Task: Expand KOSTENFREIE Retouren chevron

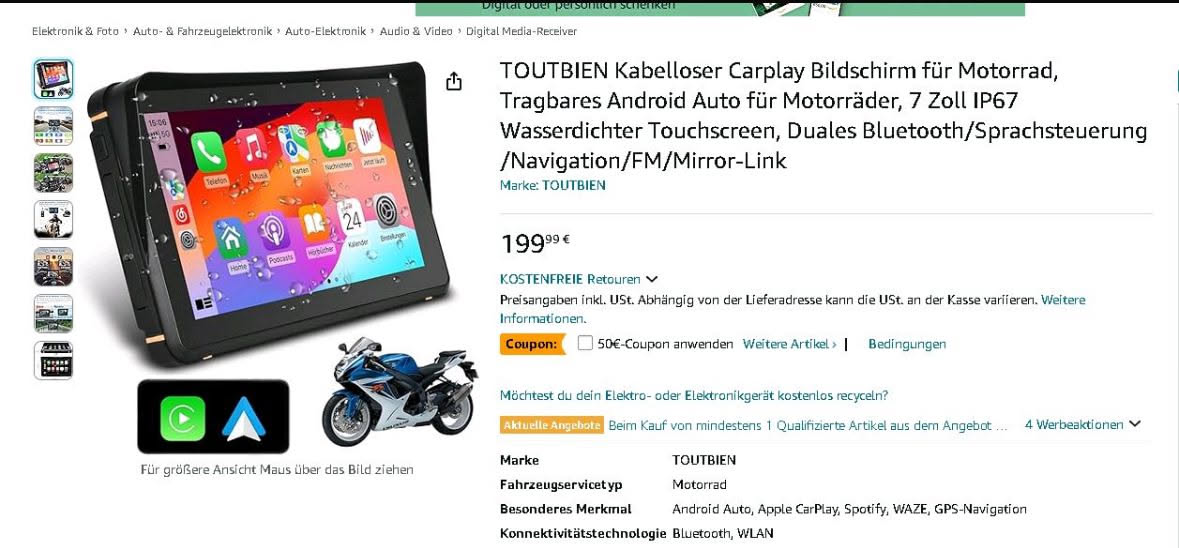Action: 652,280
